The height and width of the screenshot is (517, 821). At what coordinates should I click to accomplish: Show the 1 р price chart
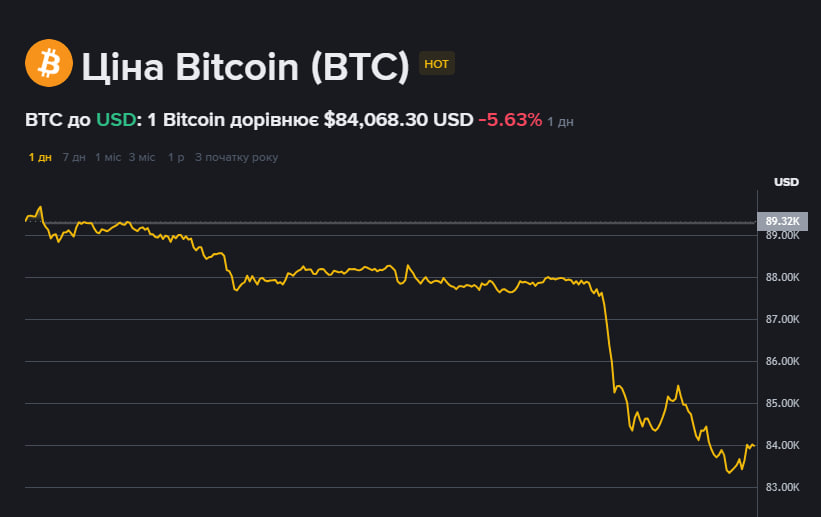tap(176, 157)
